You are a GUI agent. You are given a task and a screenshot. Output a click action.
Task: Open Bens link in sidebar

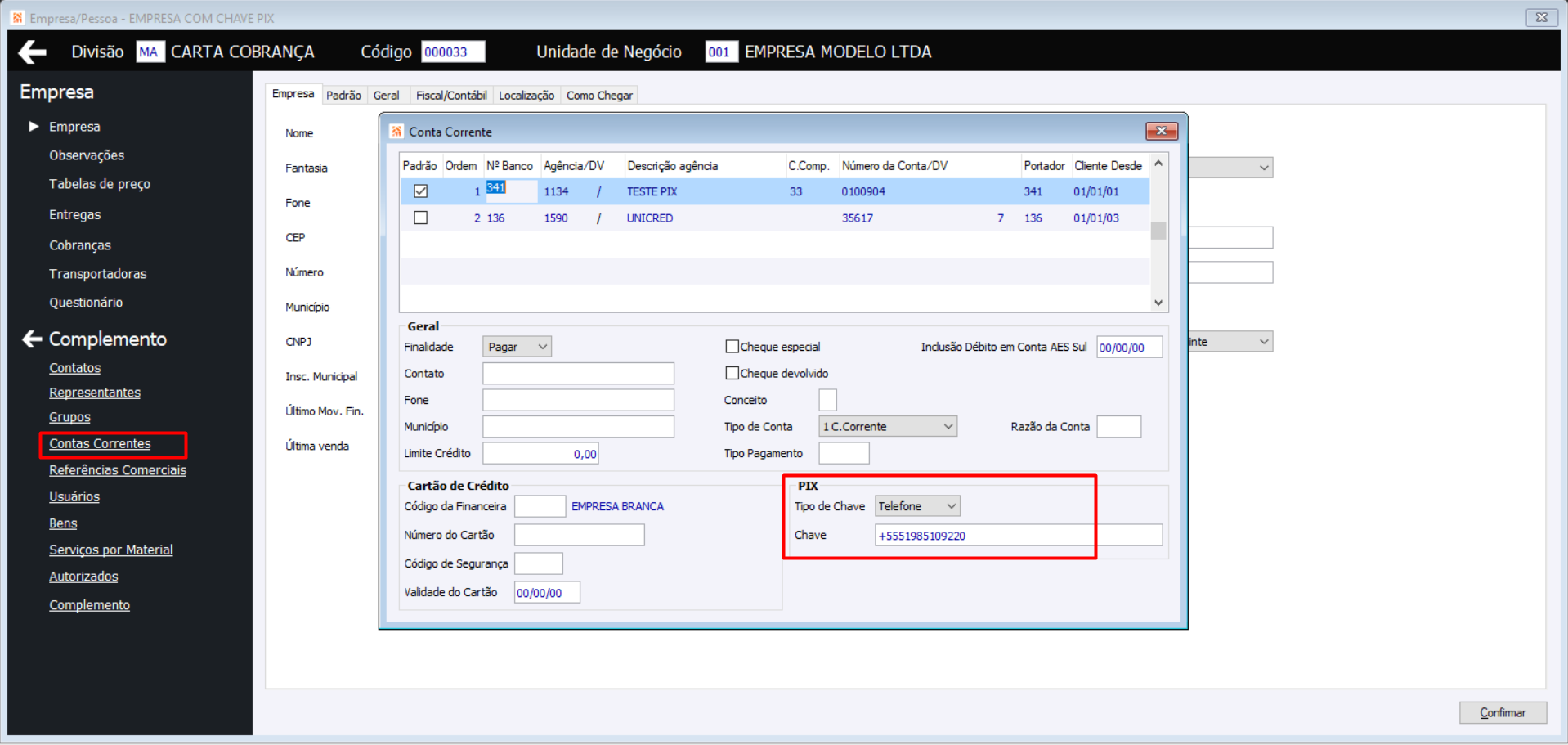click(63, 523)
